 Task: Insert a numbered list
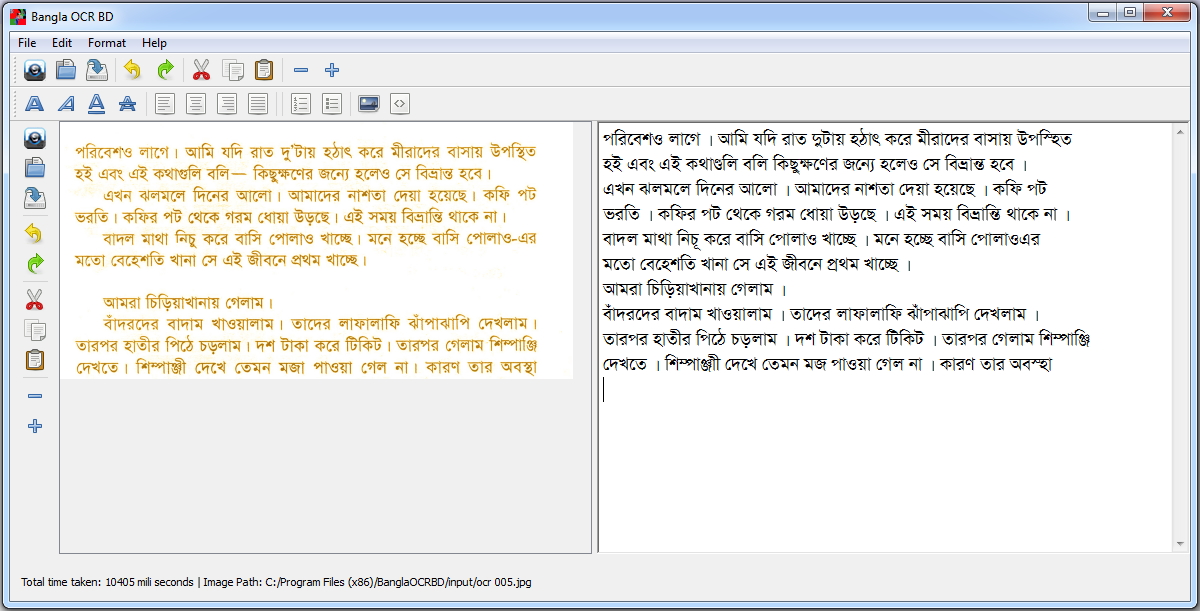300,103
